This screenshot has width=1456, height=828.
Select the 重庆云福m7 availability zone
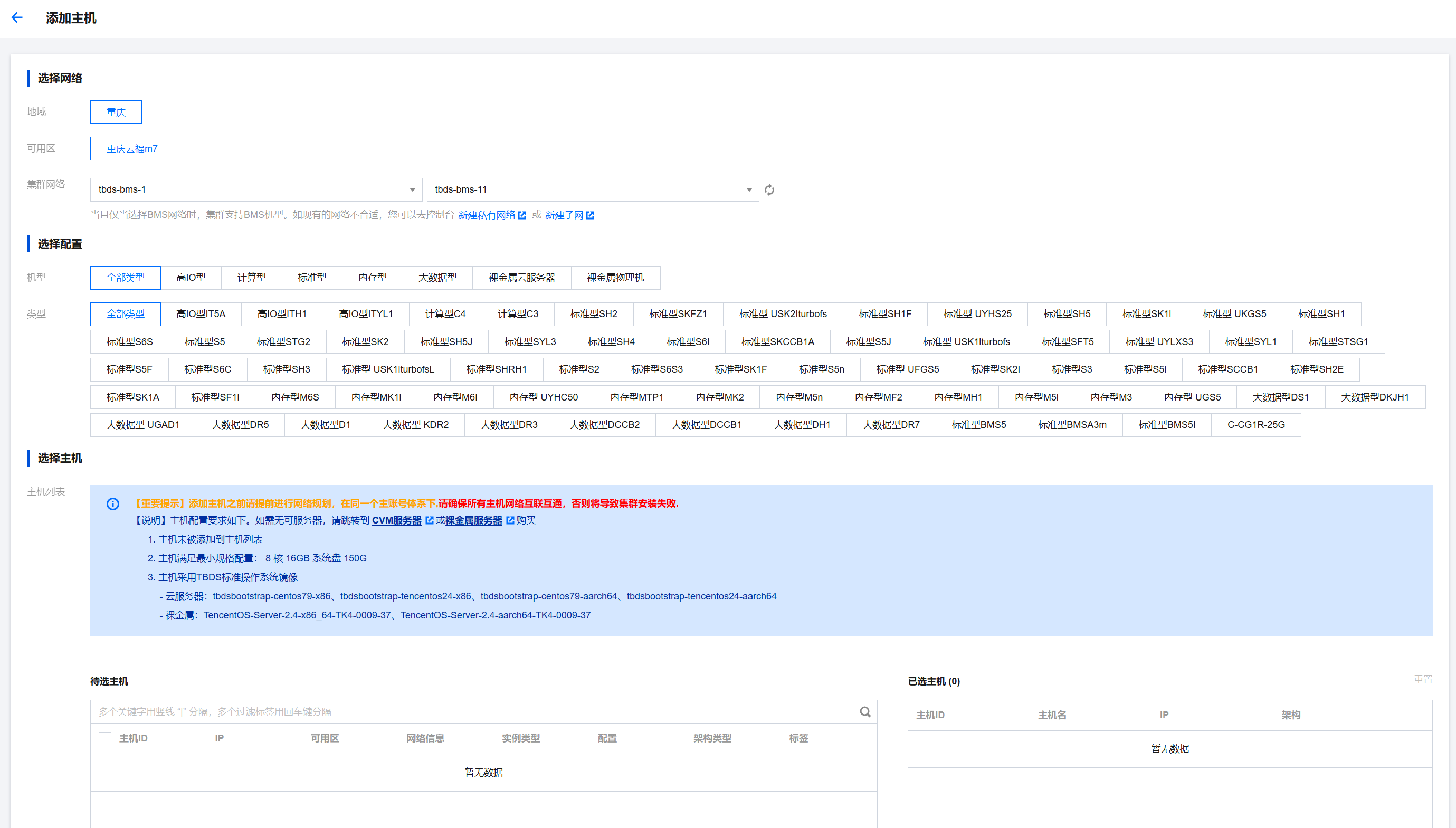132,148
